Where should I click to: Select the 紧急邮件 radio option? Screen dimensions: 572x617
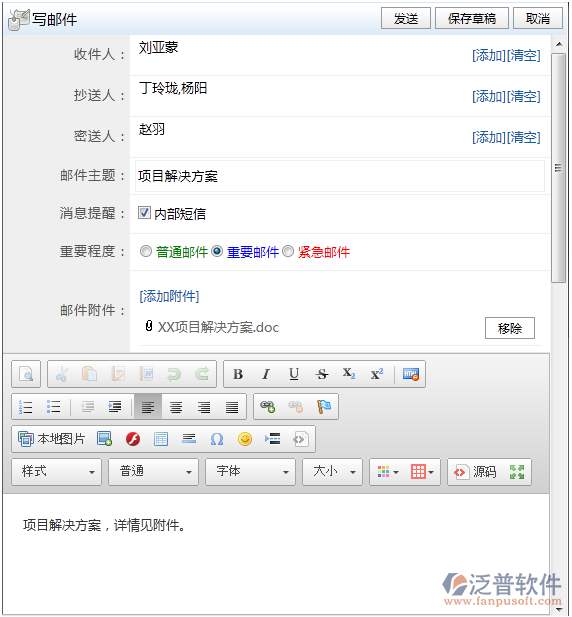coord(288,251)
